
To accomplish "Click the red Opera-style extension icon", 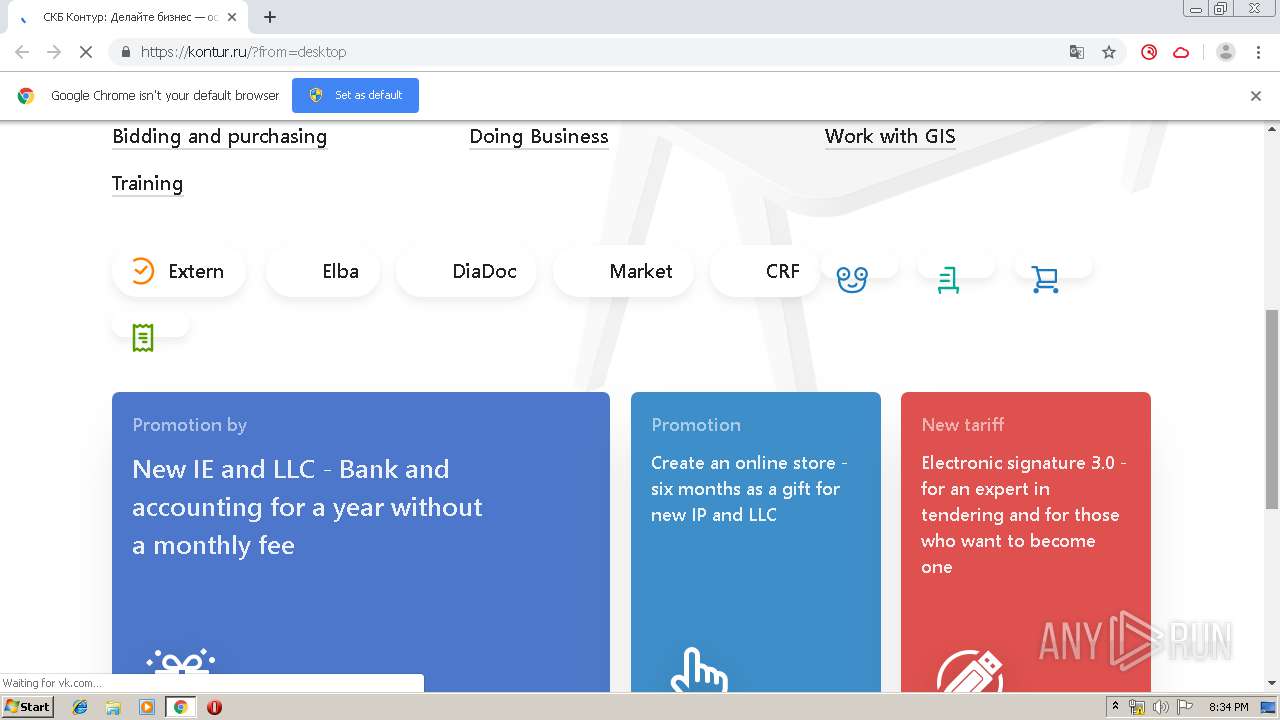I will [x=1149, y=52].
